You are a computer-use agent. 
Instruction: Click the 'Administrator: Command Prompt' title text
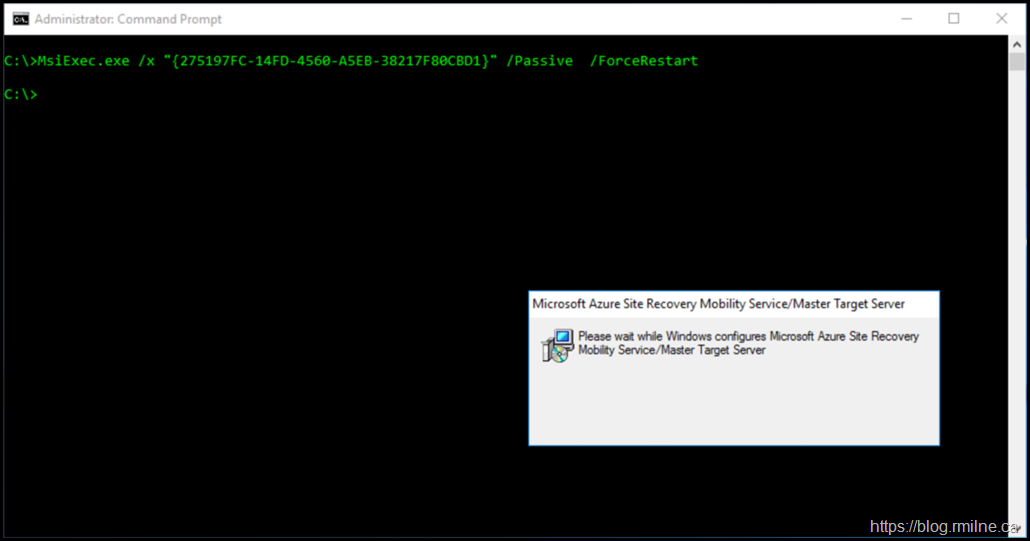pos(128,19)
